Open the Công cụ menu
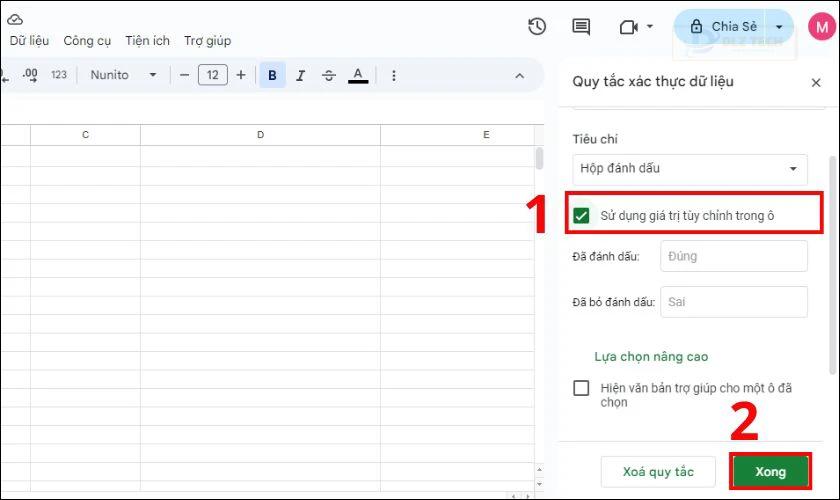The width and height of the screenshot is (840, 500). tap(87, 41)
